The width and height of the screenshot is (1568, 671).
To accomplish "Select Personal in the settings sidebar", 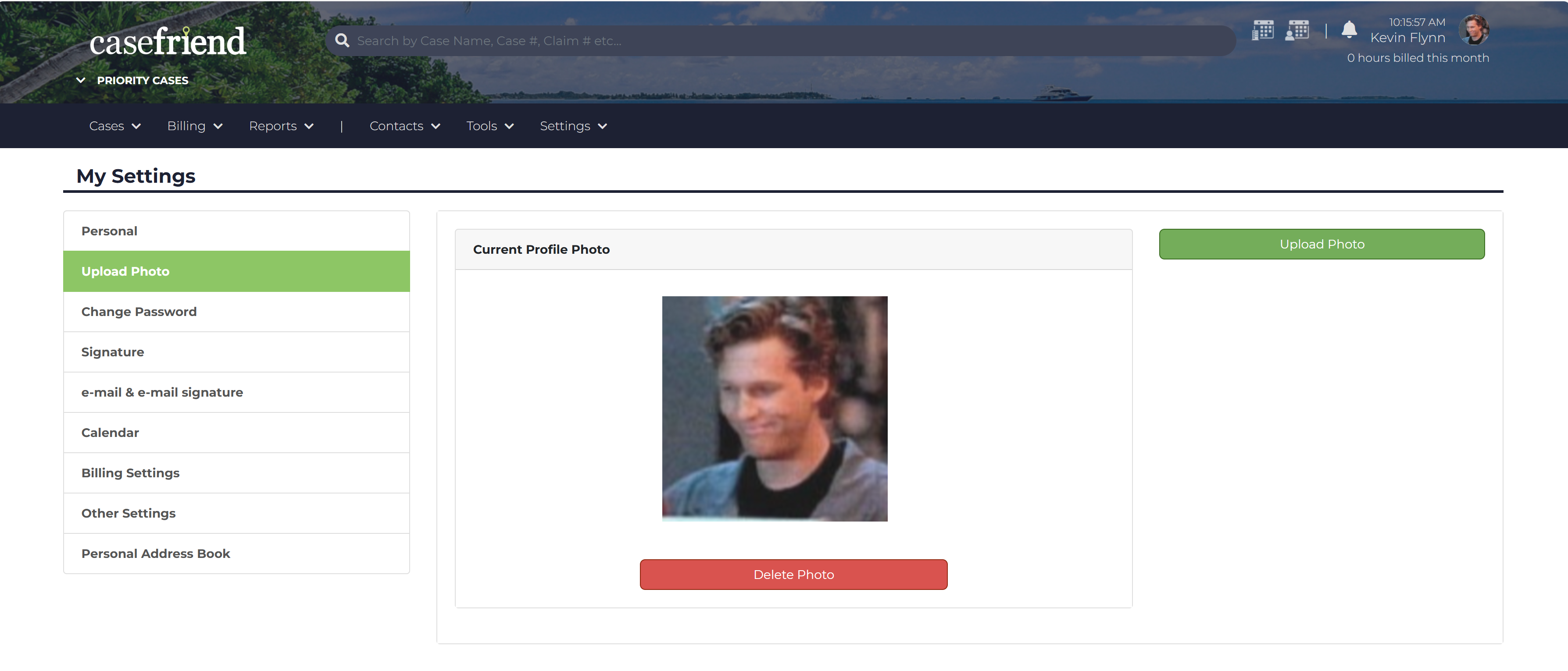I will coord(236,231).
